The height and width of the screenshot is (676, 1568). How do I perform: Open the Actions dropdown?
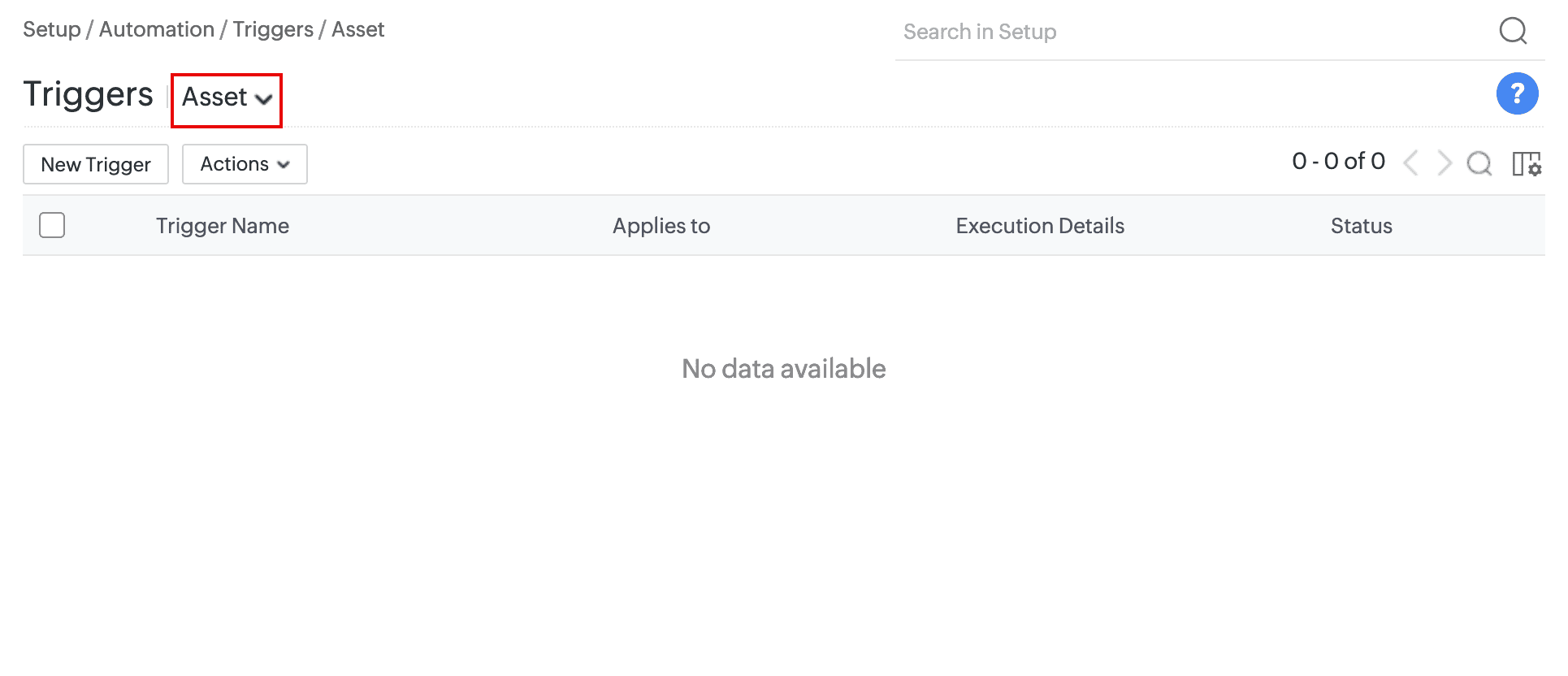pyautogui.click(x=245, y=164)
